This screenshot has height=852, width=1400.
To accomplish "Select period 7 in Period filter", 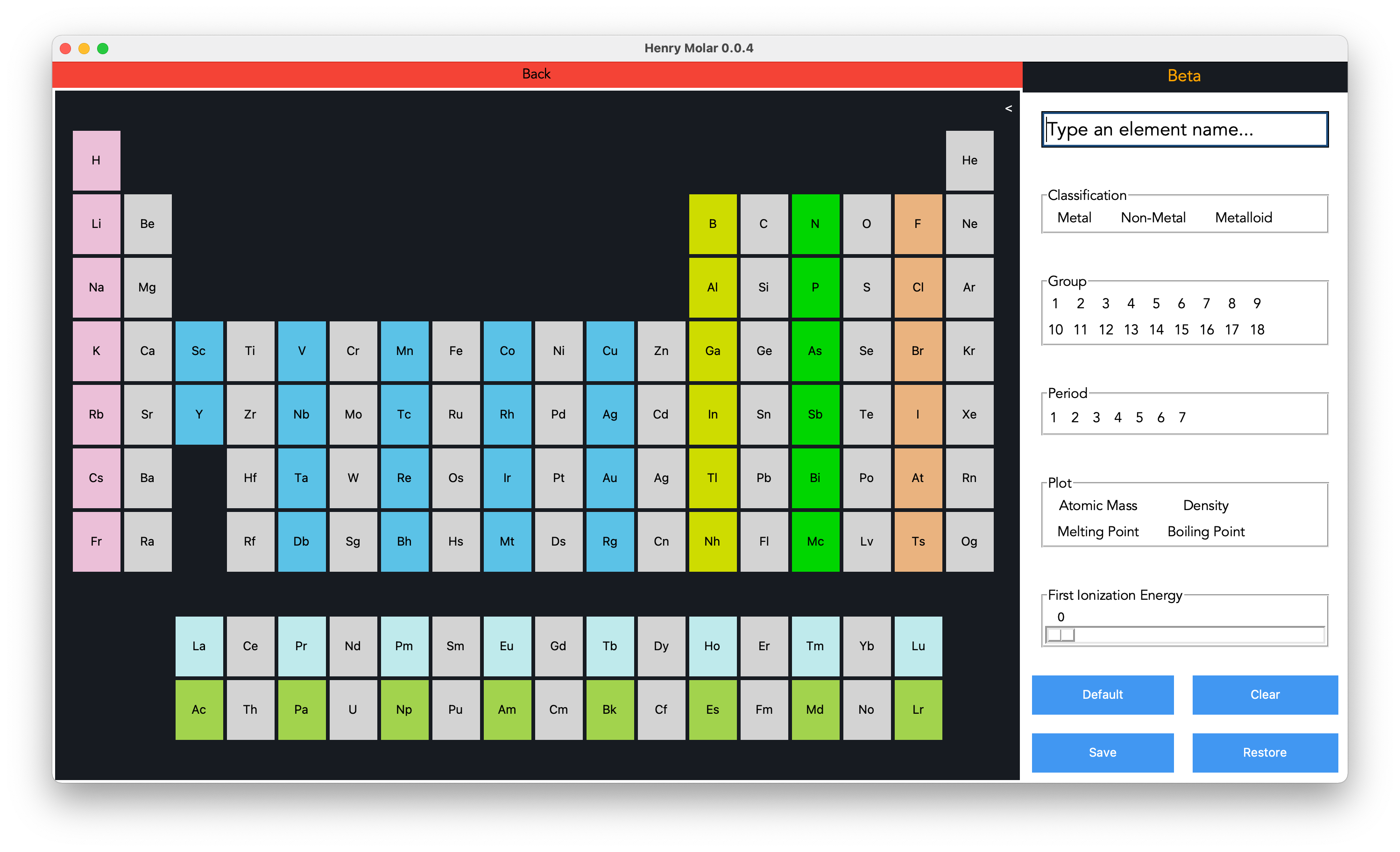I will pyautogui.click(x=1182, y=418).
